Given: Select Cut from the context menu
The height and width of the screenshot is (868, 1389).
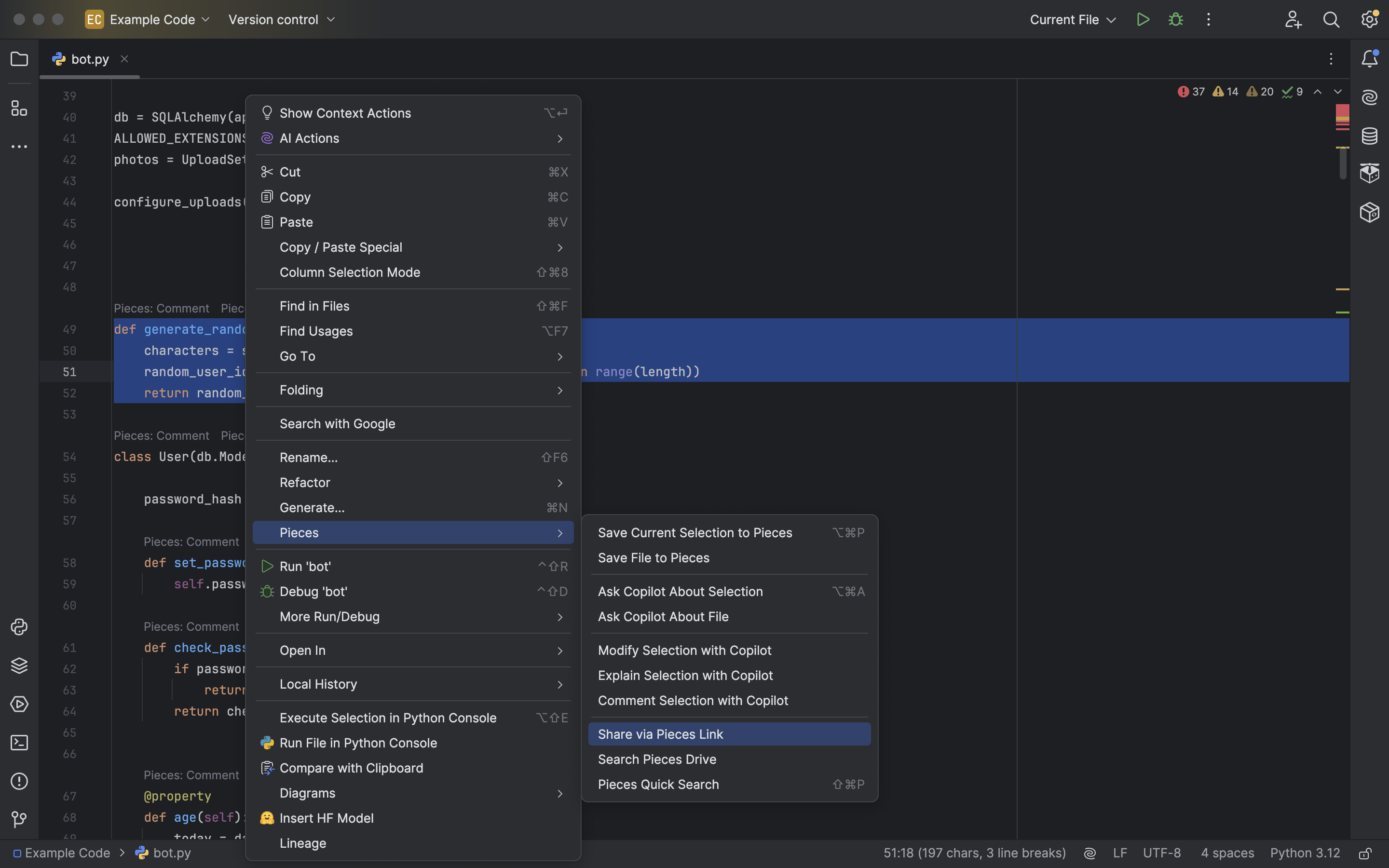Looking at the screenshot, I should (x=413, y=172).
